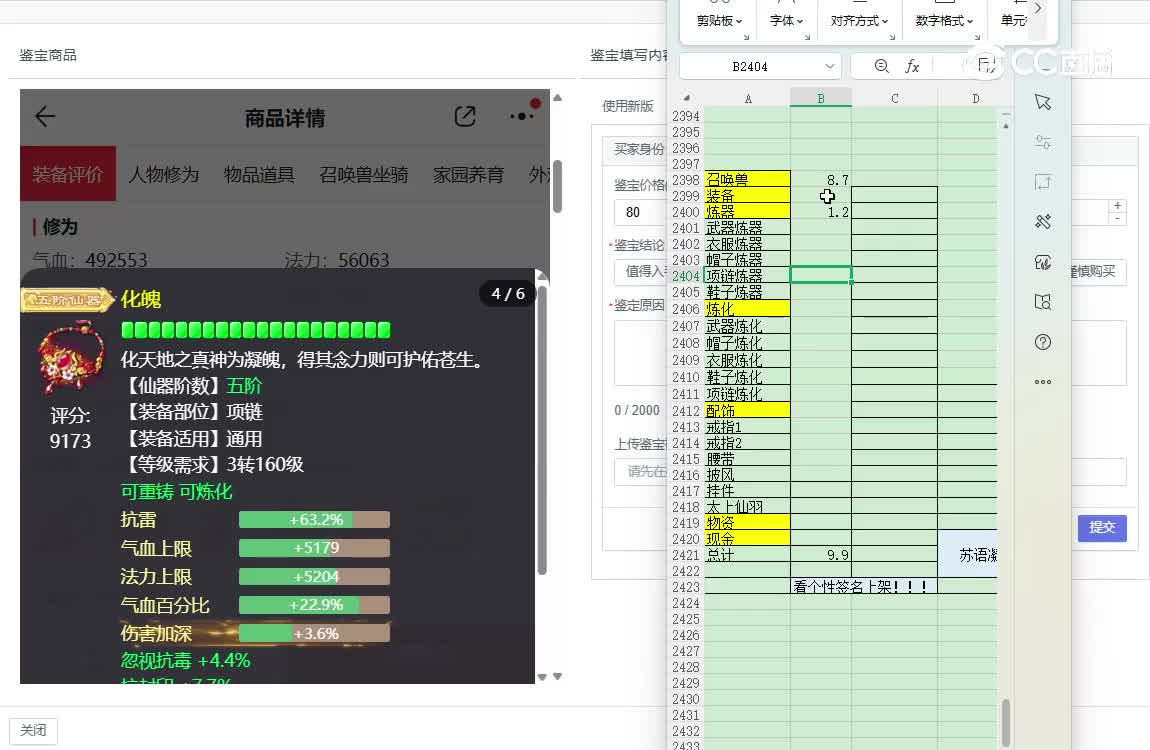Click the share icon beside 商品详情 title
Image resolution: width=1150 pixels, height=750 pixels.
click(465, 117)
